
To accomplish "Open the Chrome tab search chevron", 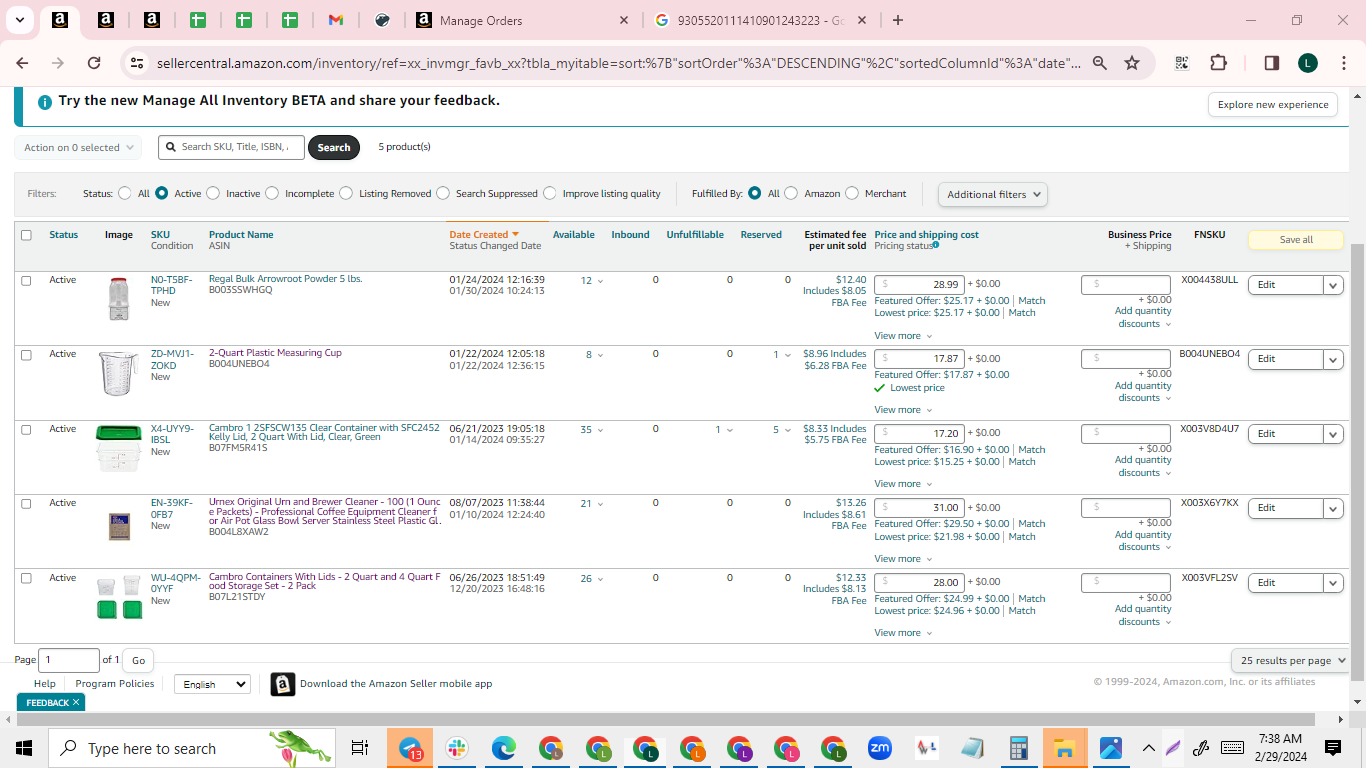I will [19, 20].
